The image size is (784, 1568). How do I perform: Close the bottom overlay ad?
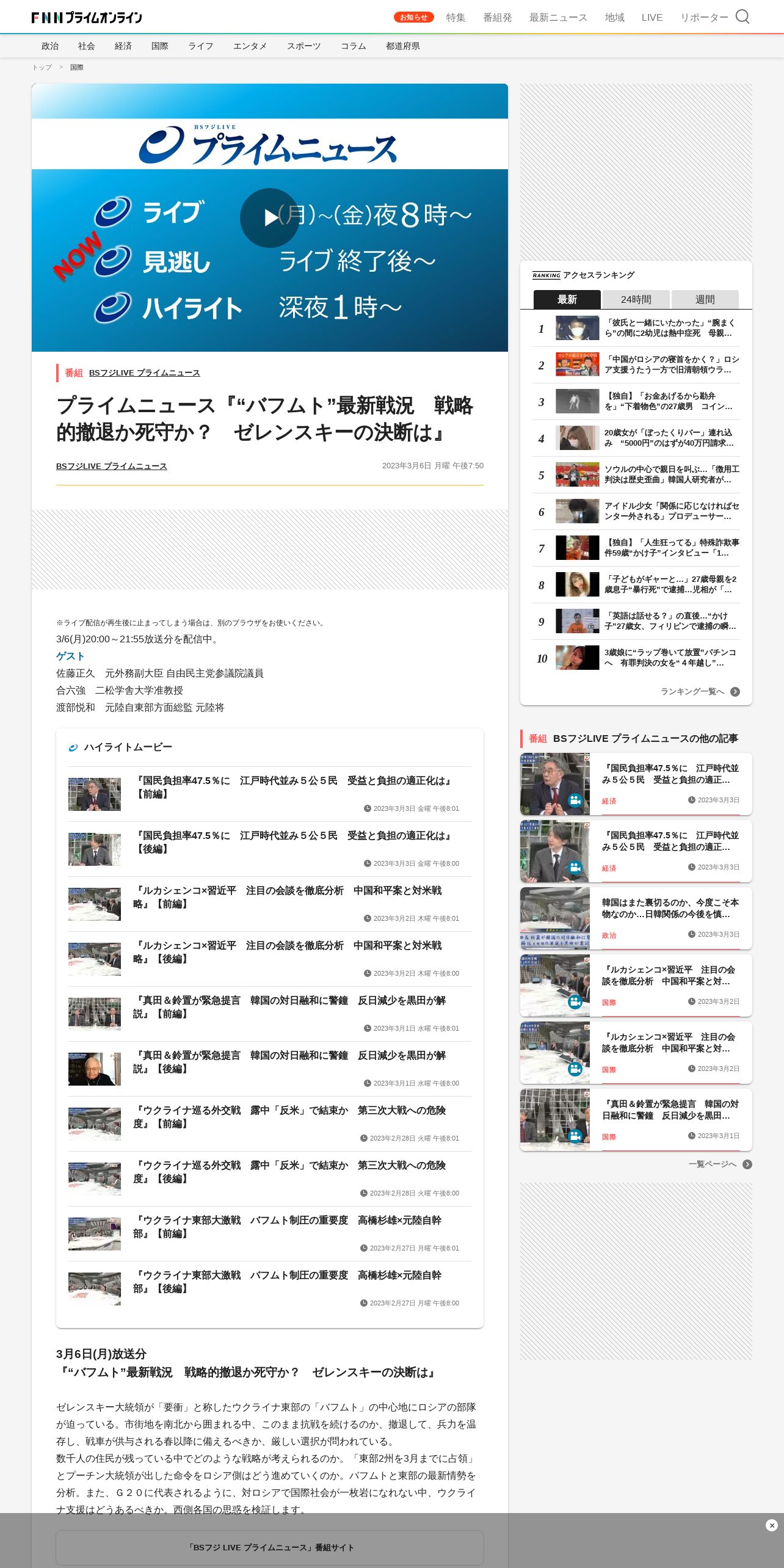point(772,1525)
